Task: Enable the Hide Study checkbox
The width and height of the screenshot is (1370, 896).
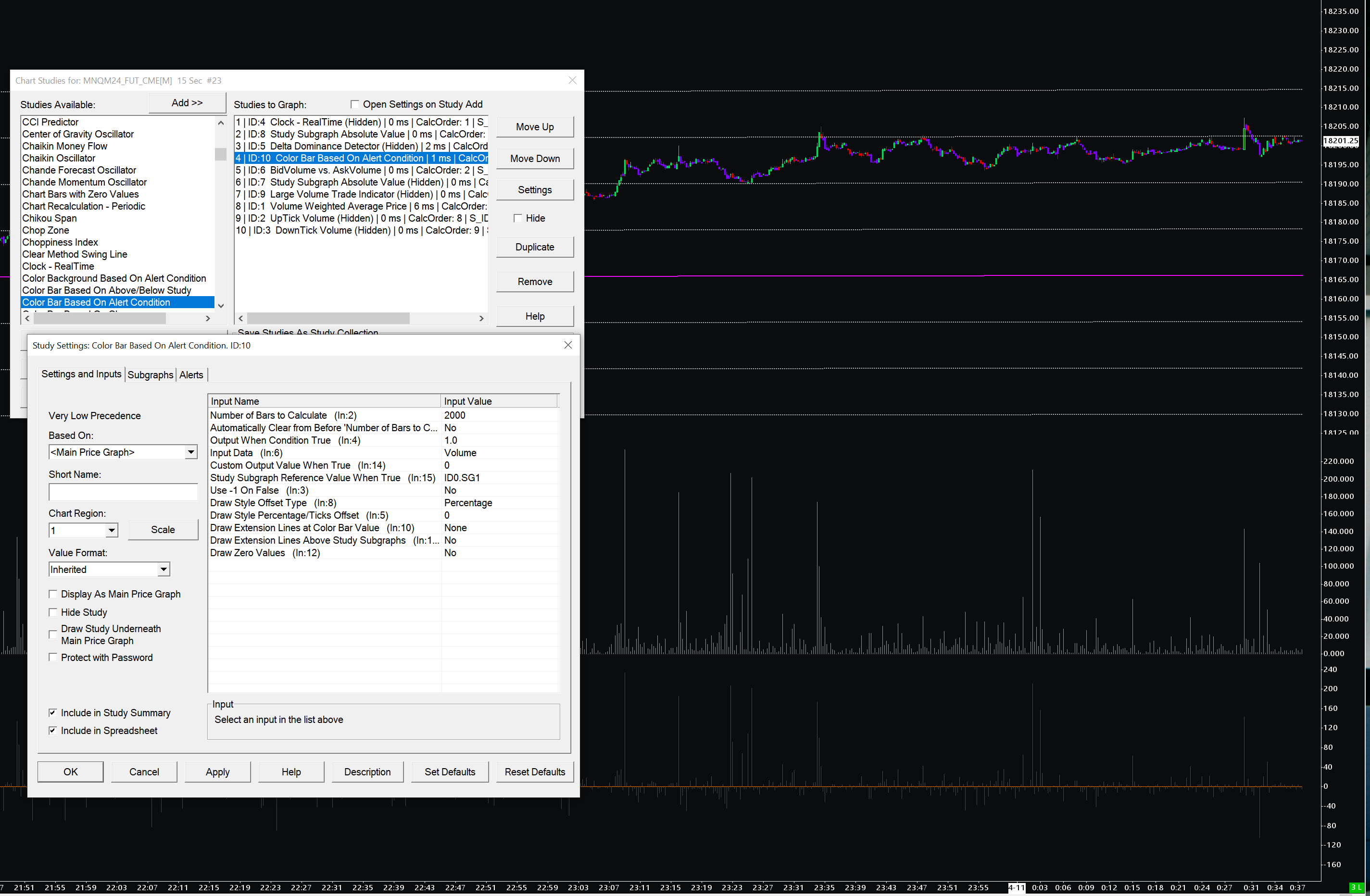Action: pyautogui.click(x=53, y=612)
